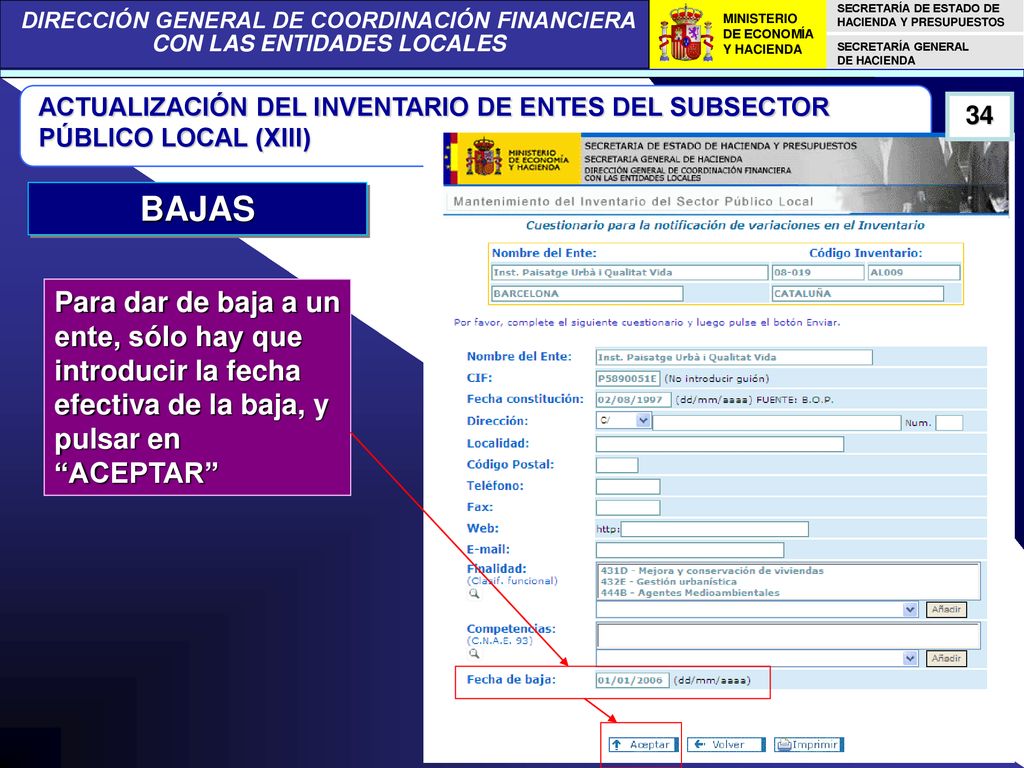Click the Volver button

click(726, 744)
